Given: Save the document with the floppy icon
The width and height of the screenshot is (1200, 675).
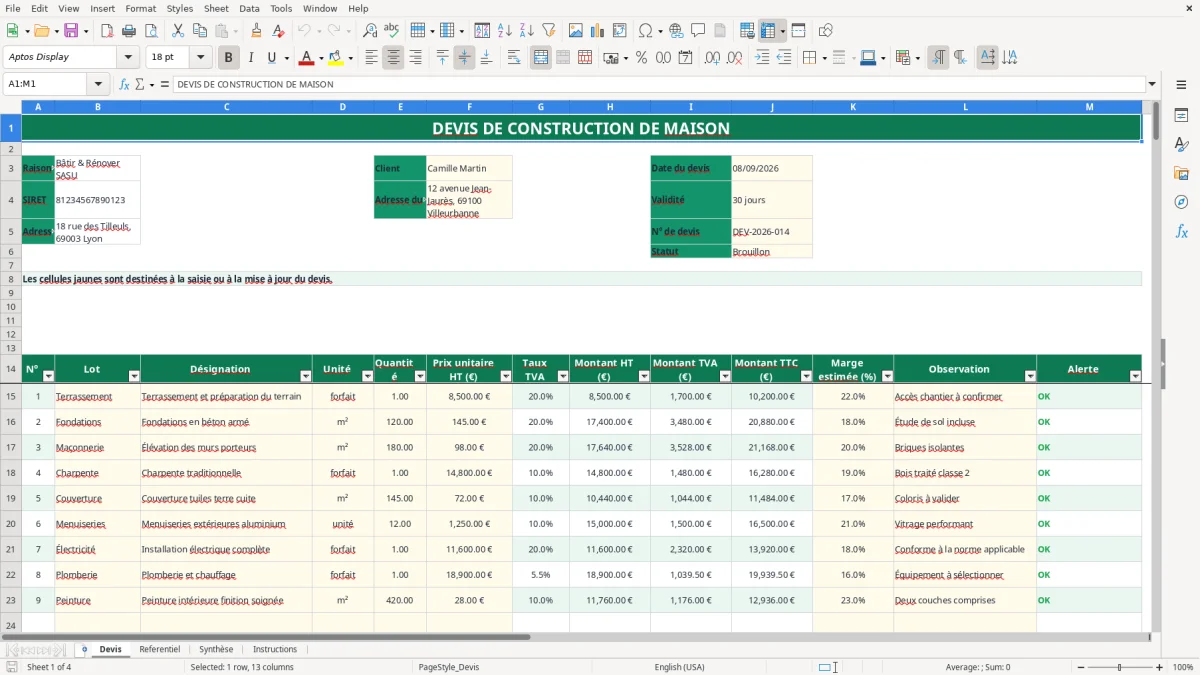Looking at the screenshot, I should tap(71, 31).
